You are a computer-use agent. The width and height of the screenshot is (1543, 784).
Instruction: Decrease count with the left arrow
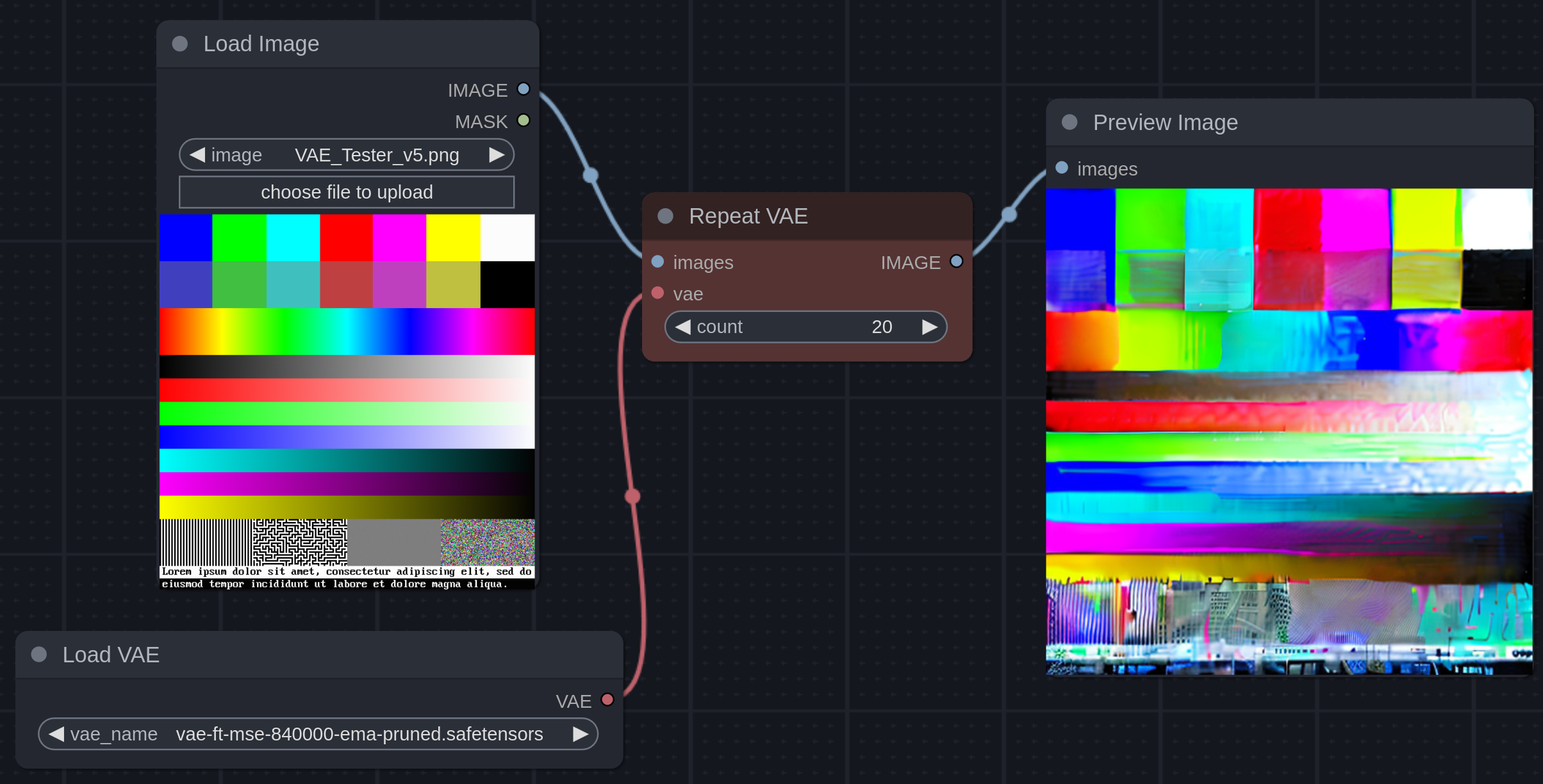(682, 327)
